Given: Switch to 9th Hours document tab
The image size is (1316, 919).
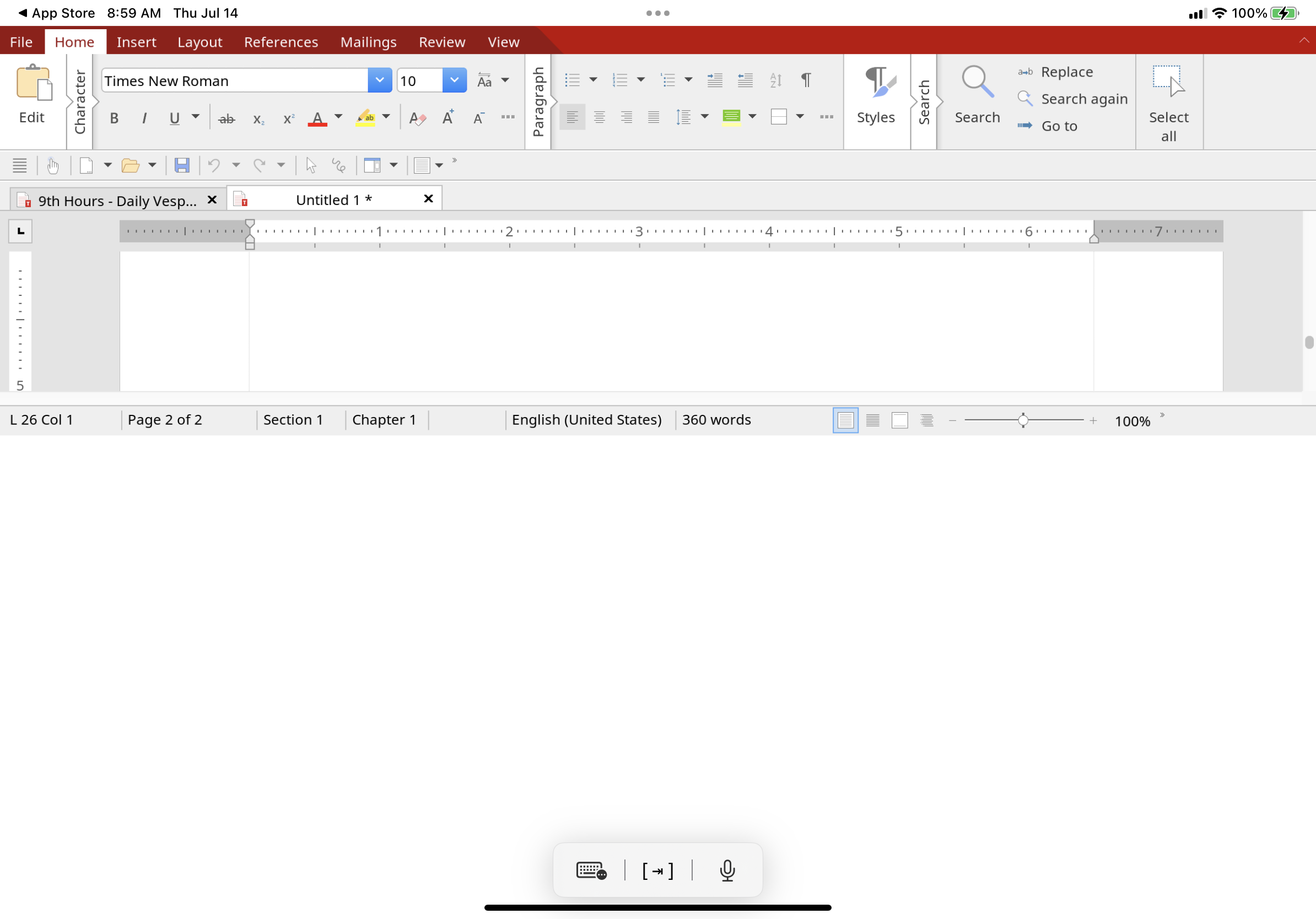Looking at the screenshot, I should 116,201.
